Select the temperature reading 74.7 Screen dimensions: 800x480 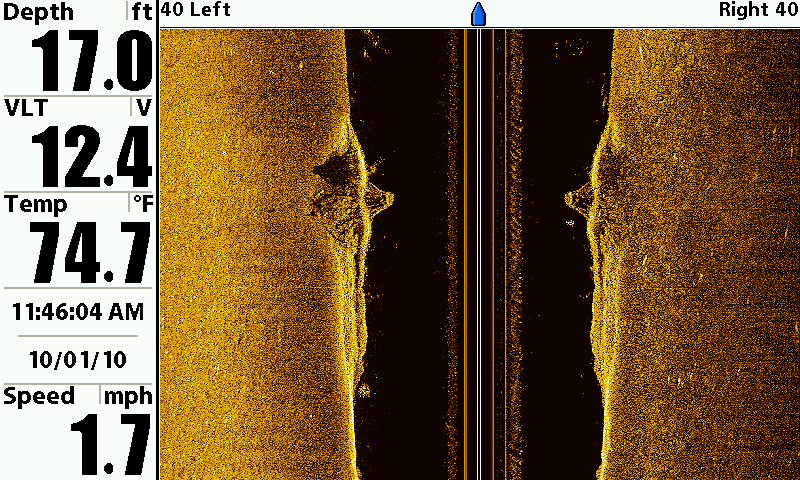pos(91,252)
